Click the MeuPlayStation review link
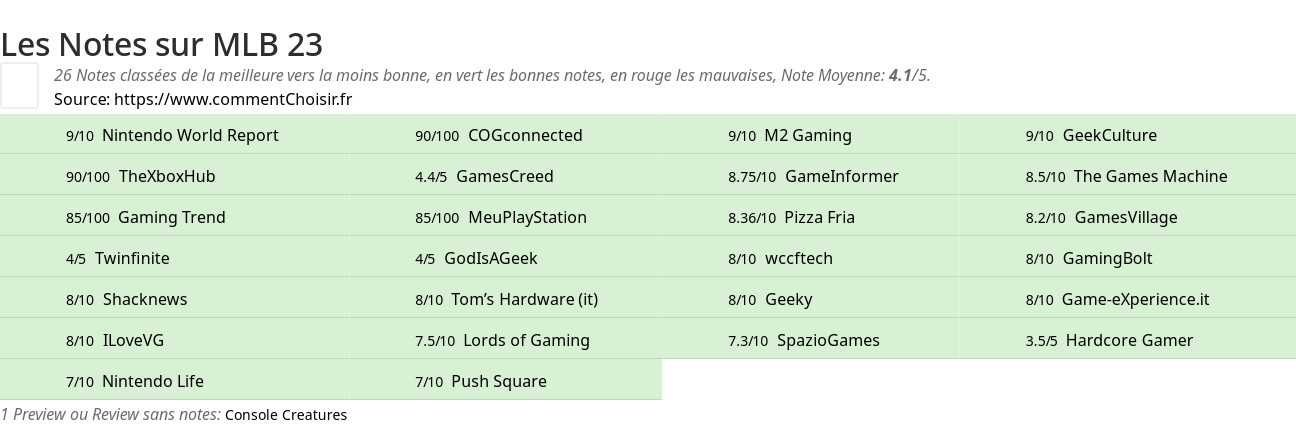The height and width of the screenshot is (425, 1296). [527, 217]
